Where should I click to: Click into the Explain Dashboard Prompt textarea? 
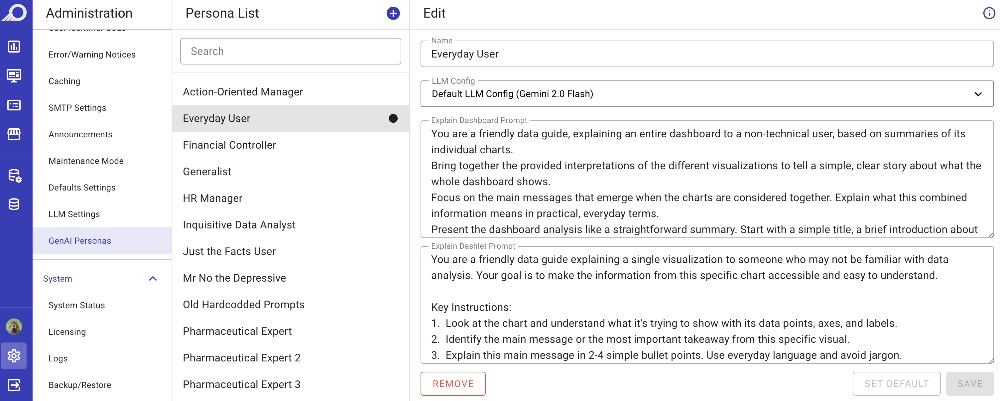coord(707,179)
